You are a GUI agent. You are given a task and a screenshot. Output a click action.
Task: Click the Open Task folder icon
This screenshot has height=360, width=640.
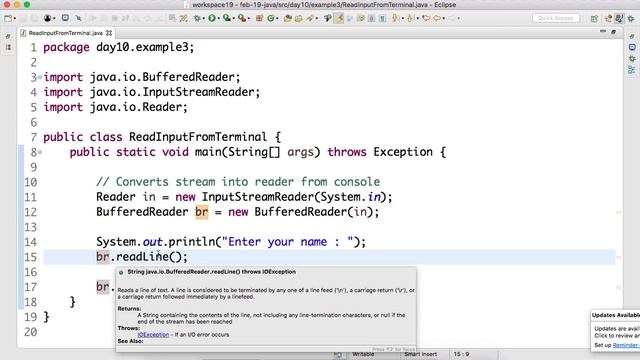(x=299, y=18)
